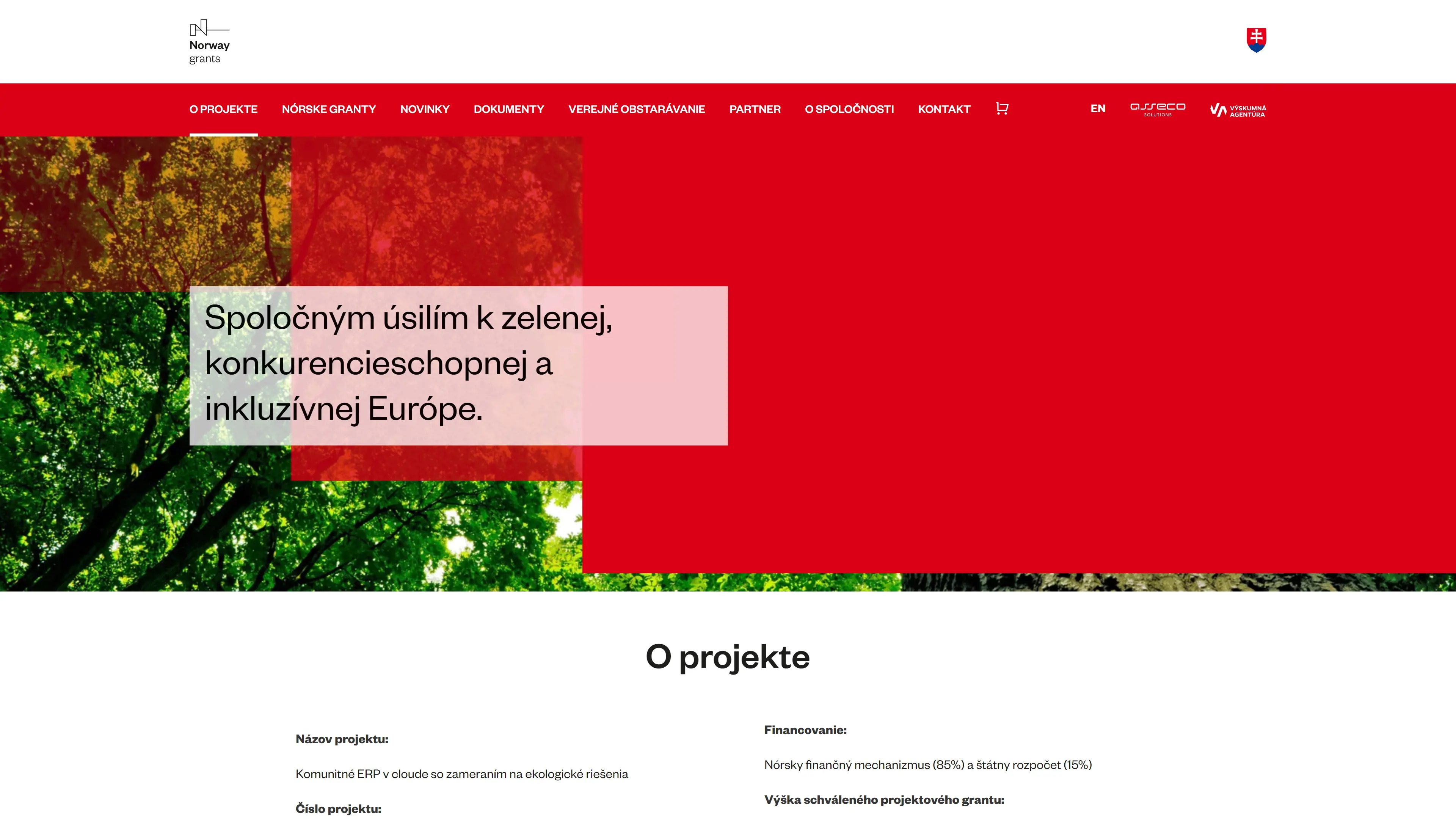Screen dimensions: 1456x819
Task: Click the Dokumenty navigation link
Action: (x=509, y=109)
